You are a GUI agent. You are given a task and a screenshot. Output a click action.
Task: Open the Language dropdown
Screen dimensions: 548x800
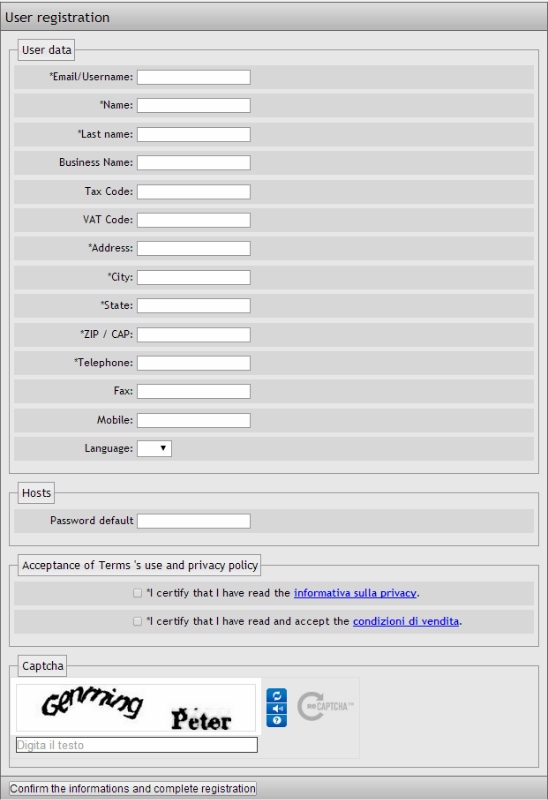155,448
